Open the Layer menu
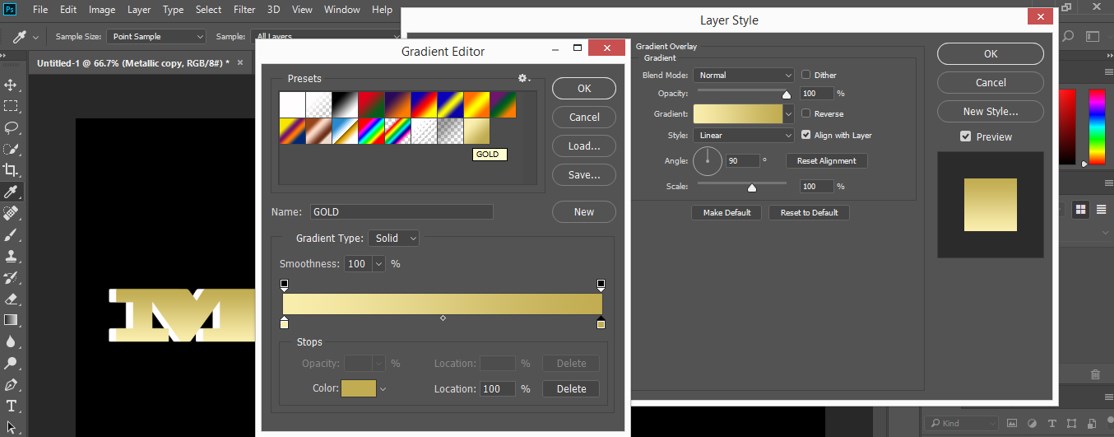 [x=139, y=10]
